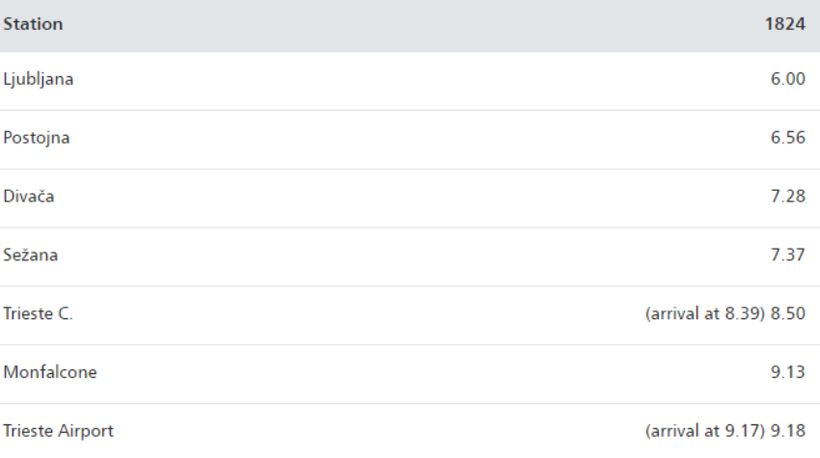Click the 9.13 Monfalcone time
820x458 pixels.
tap(788, 372)
